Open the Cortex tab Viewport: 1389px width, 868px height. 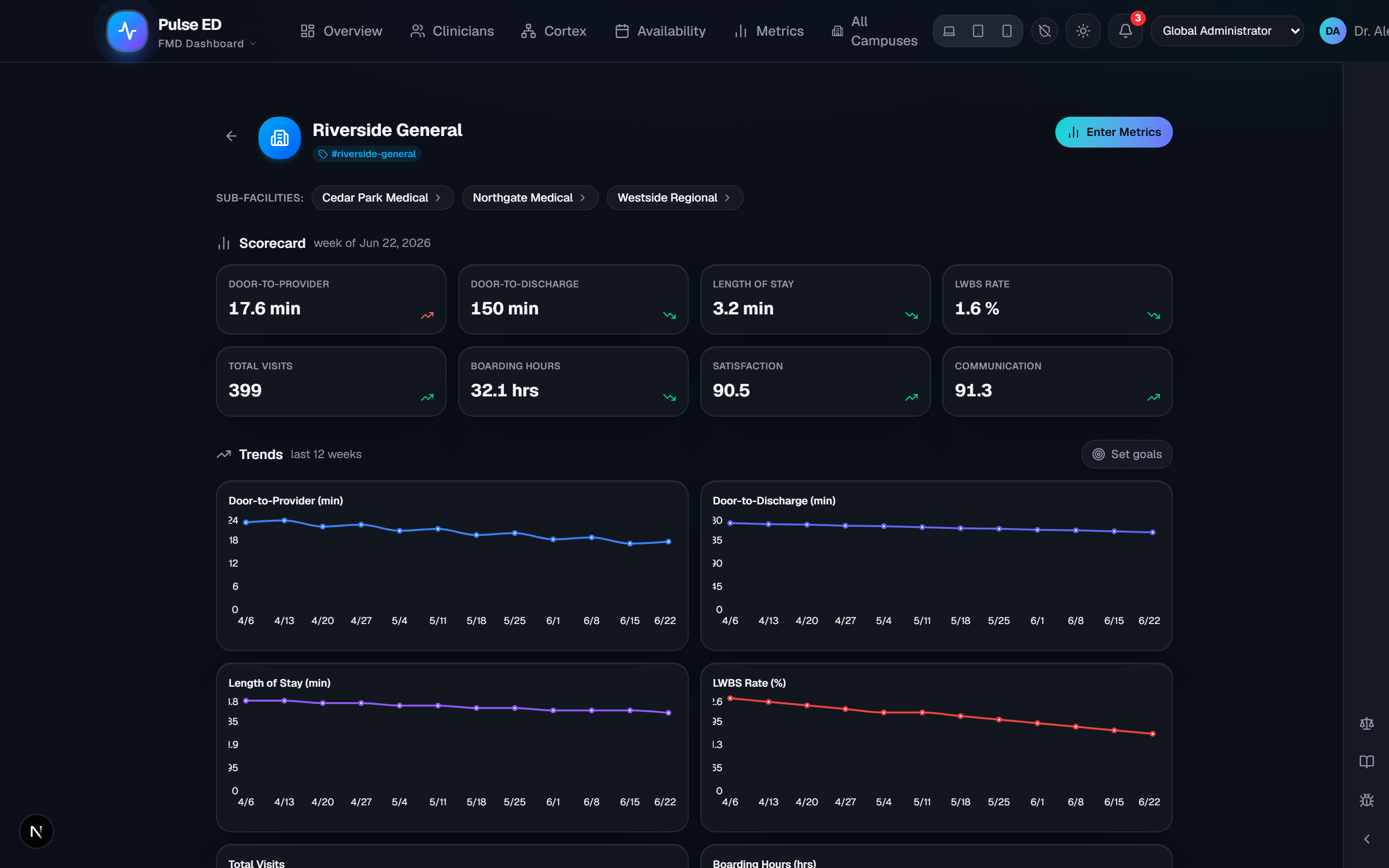tap(553, 31)
